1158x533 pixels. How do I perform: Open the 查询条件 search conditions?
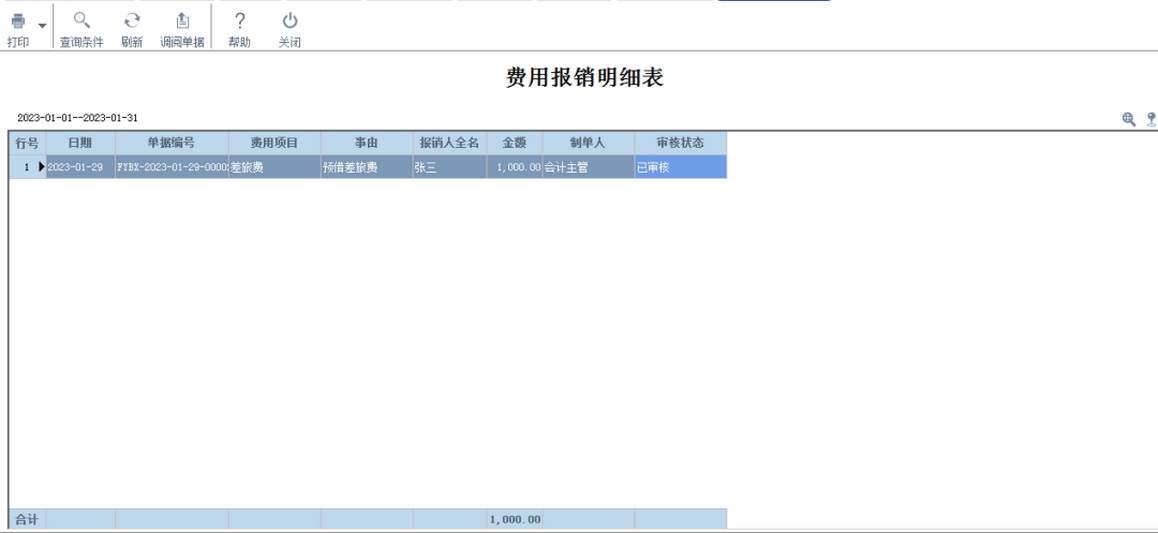(81, 29)
